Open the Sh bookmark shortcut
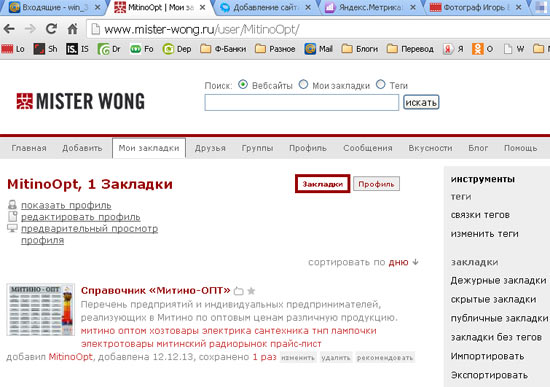550x387 pixels. click(x=45, y=49)
